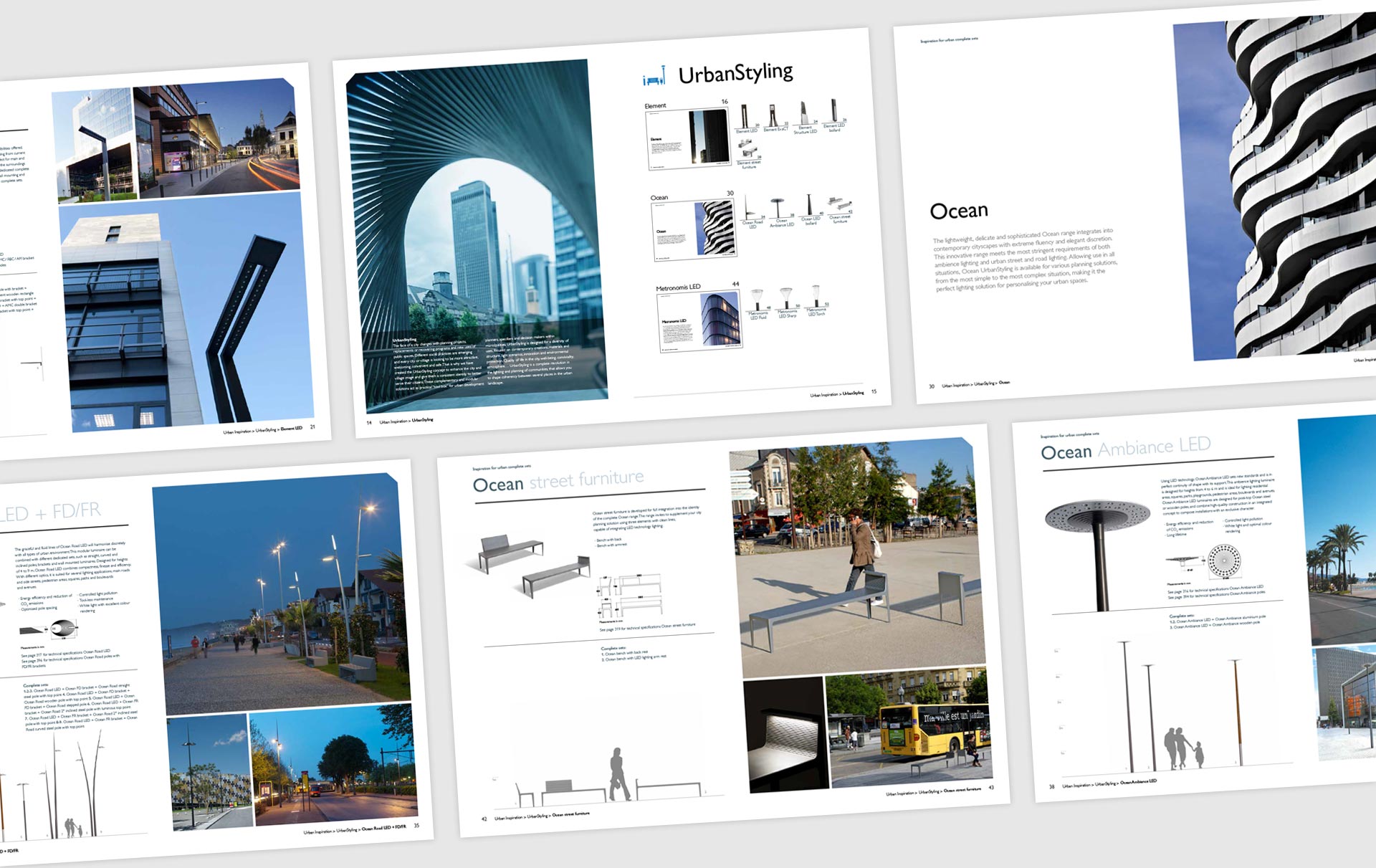Open the Element section page thumbnail
Viewport: 1376px width, 868px height.
click(688, 140)
